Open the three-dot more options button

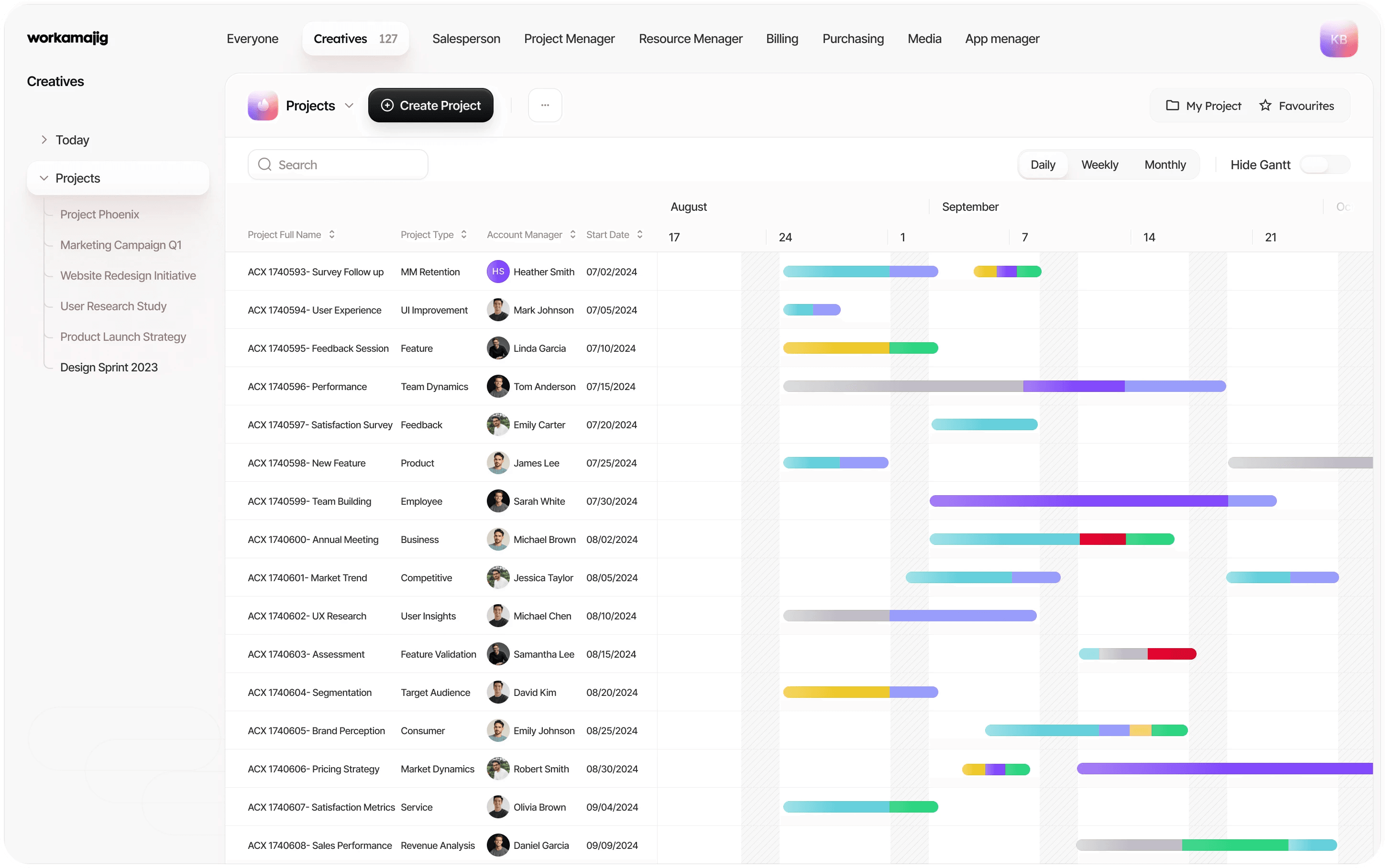544,105
